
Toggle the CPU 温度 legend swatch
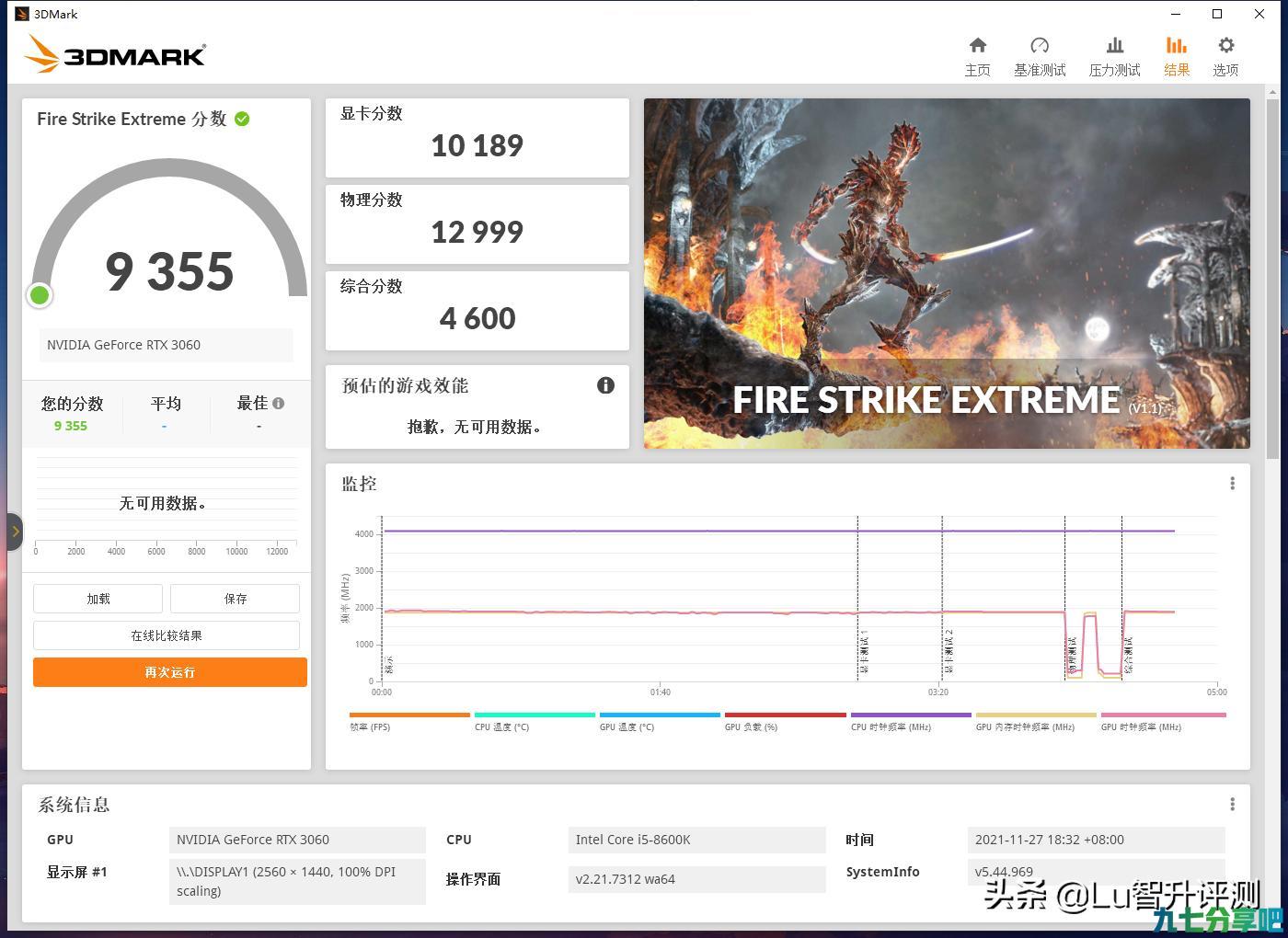535,715
